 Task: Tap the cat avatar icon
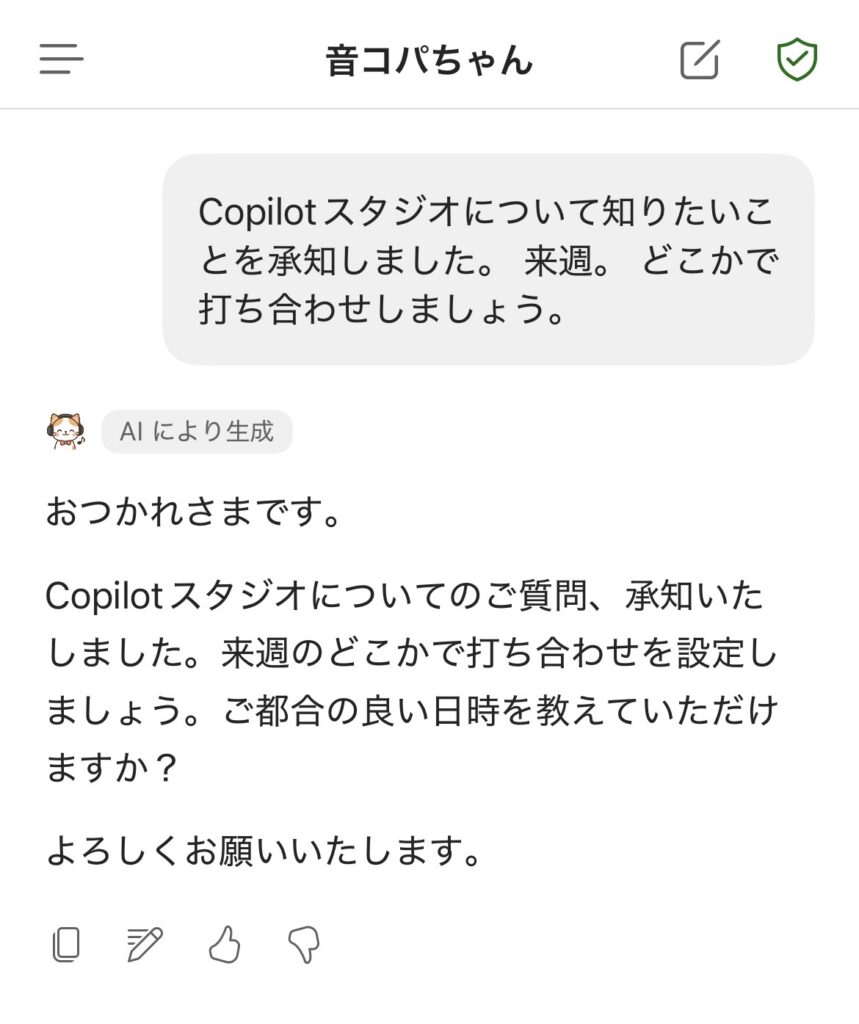(66, 431)
